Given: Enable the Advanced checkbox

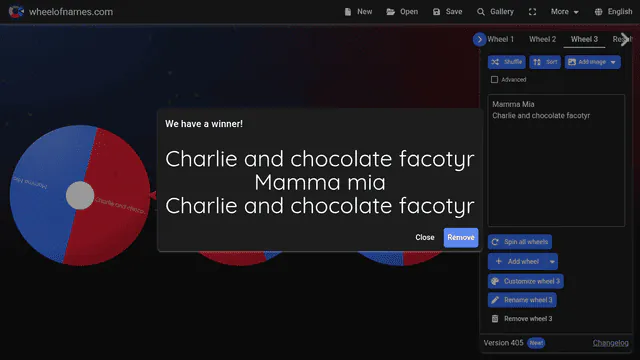Looking at the screenshot, I should tap(494, 80).
